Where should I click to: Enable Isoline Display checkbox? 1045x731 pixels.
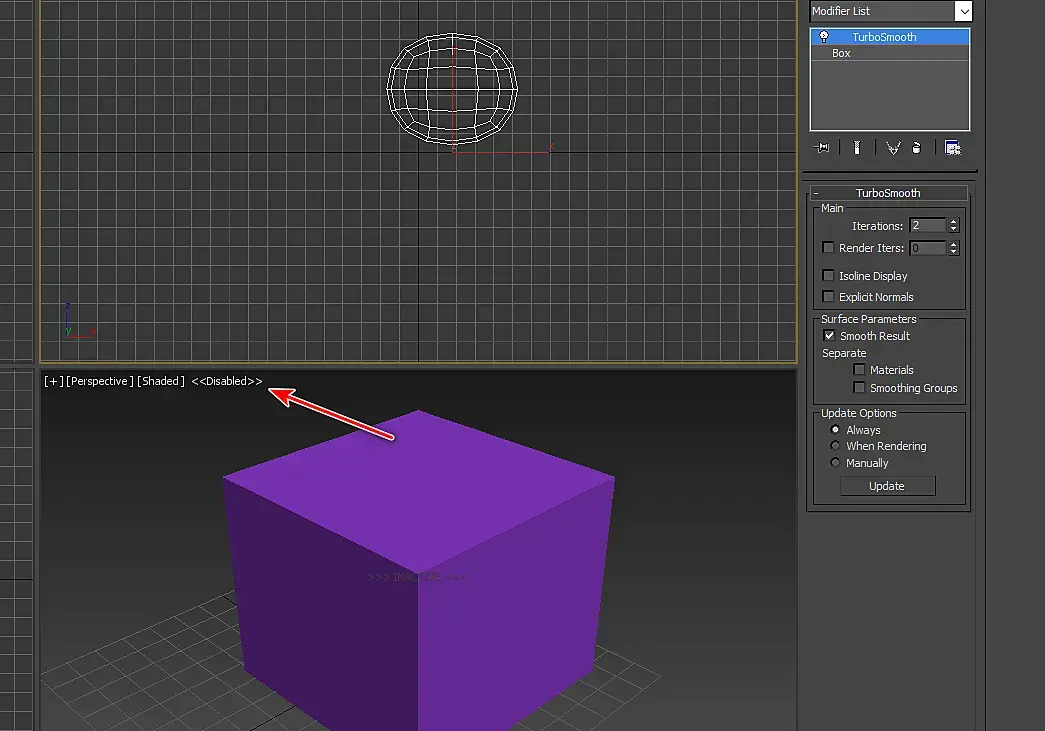[x=828, y=275]
